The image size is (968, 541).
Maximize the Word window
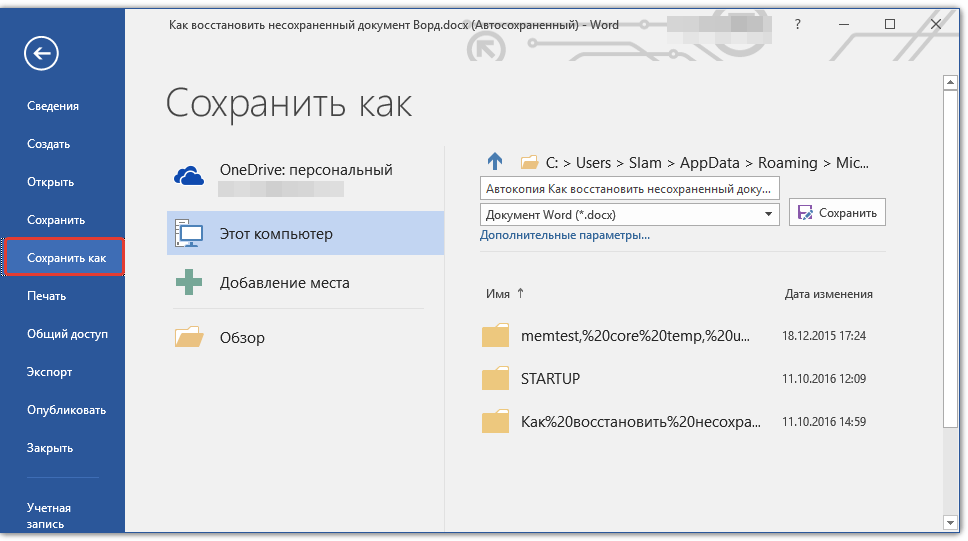(890, 24)
